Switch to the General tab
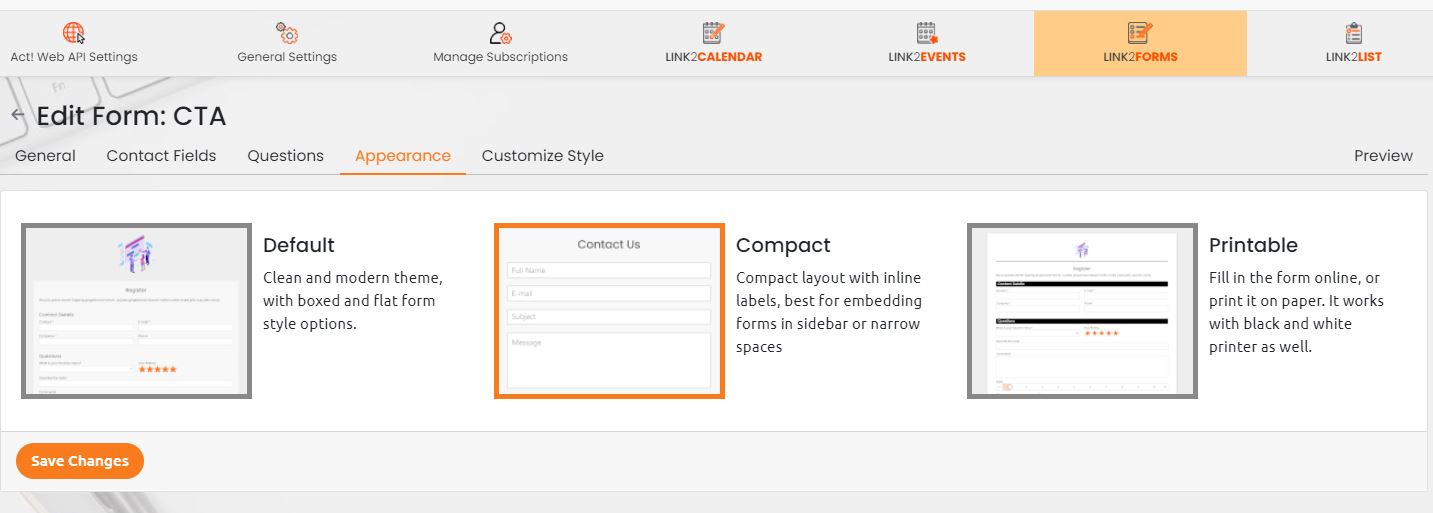Screen dimensions: 1433x513 point(45,156)
